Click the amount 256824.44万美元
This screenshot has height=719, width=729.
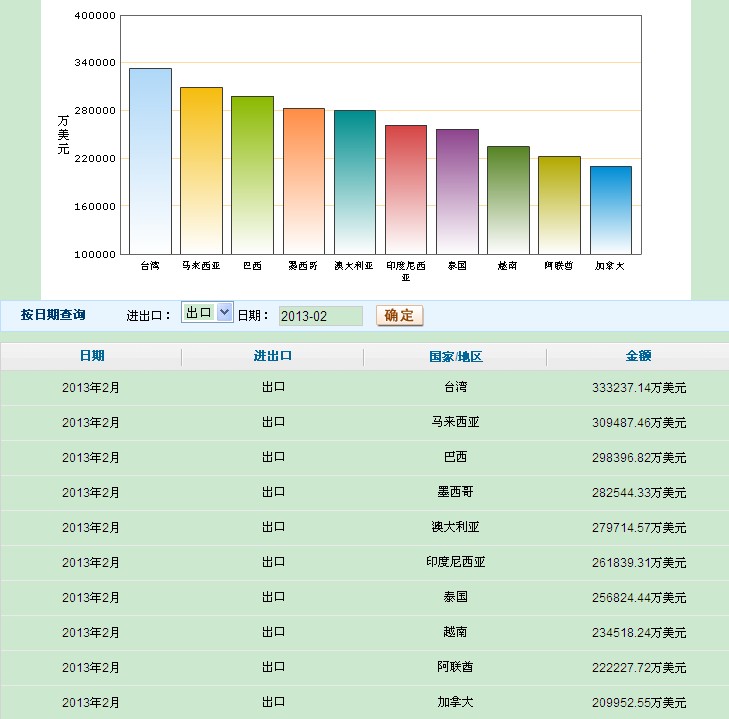(639, 598)
